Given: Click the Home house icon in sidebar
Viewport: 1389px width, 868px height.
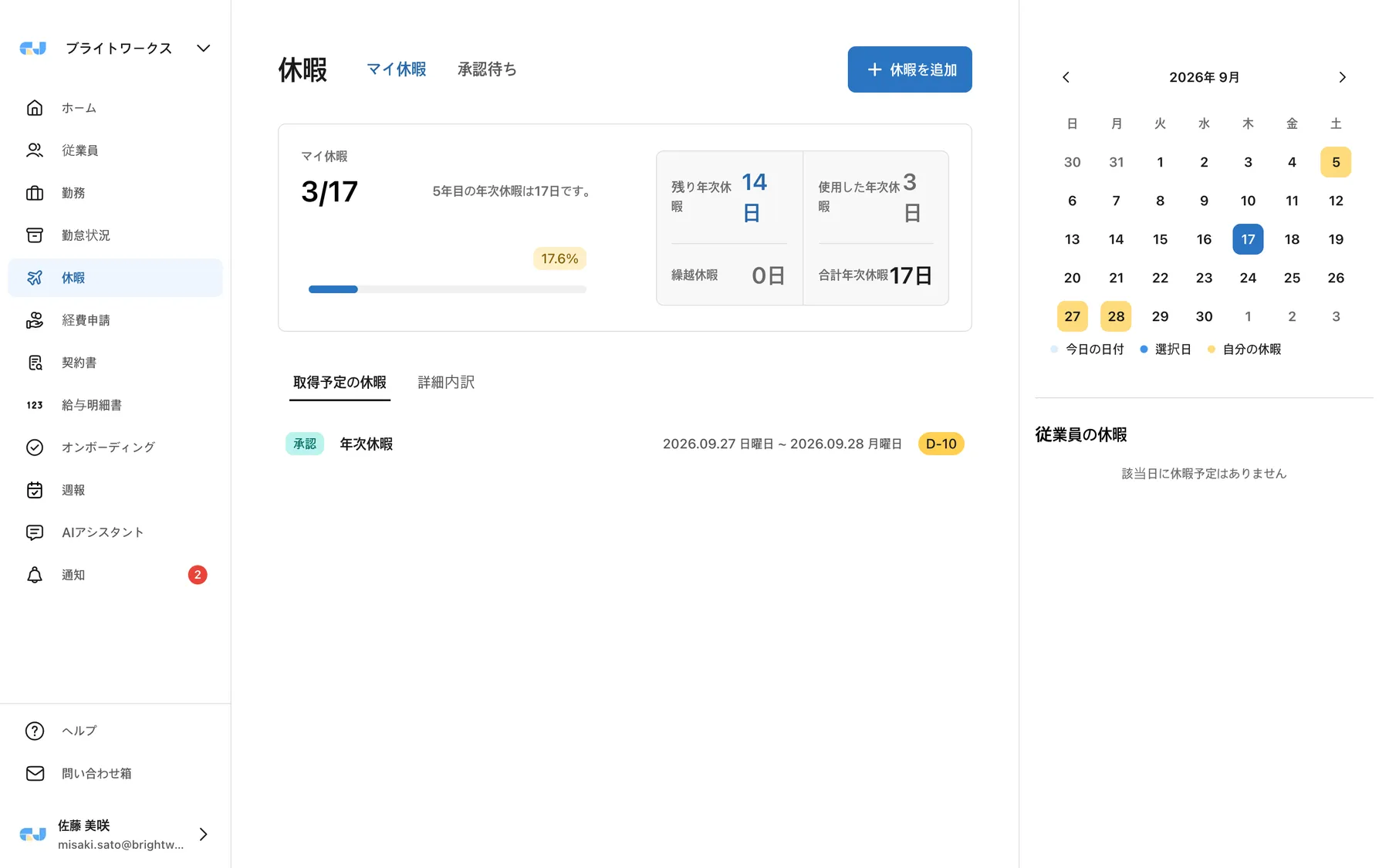Looking at the screenshot, I should tap(35, 108).
